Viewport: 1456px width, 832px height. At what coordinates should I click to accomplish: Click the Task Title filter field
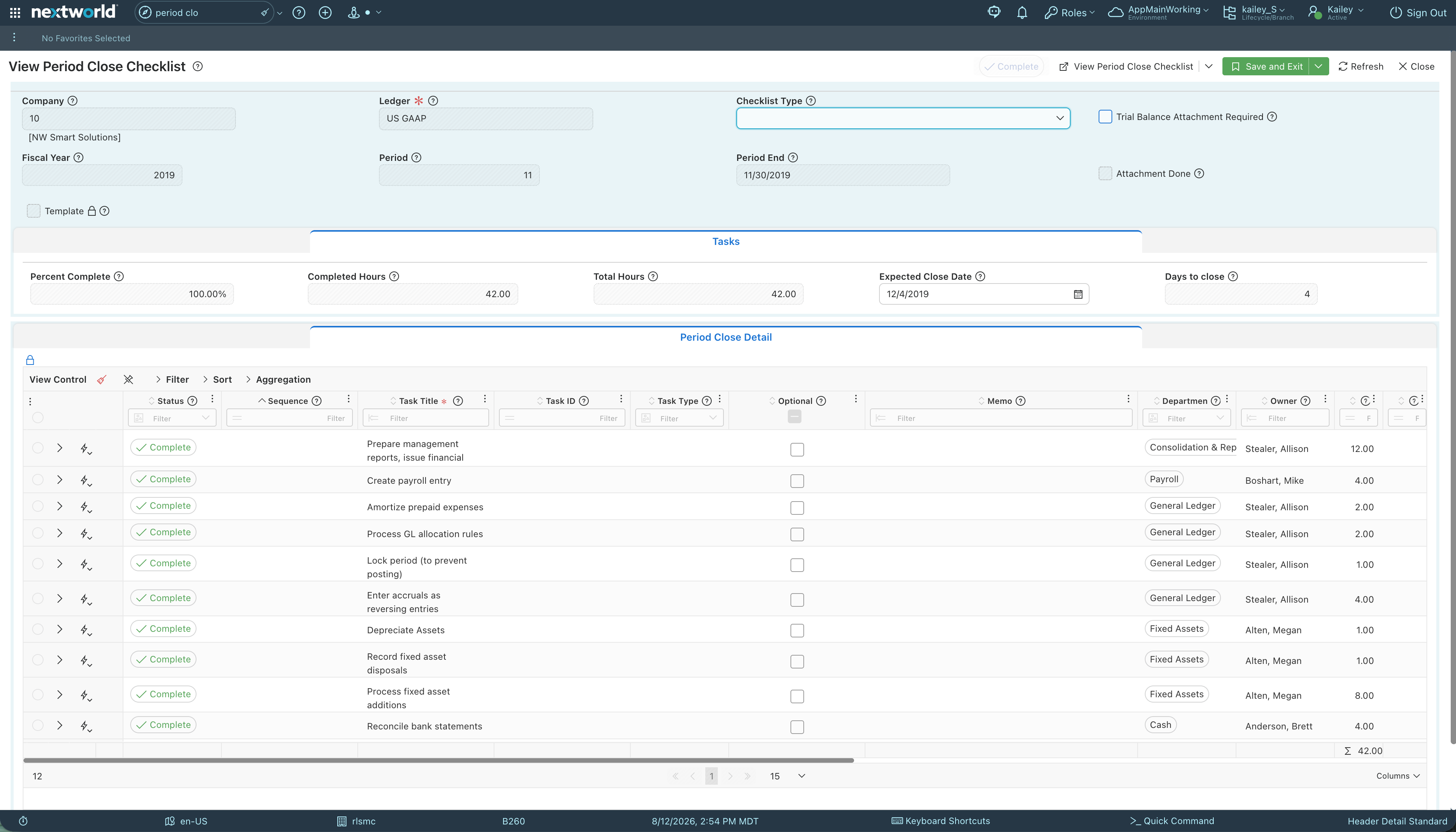pyautogui.click(x=426, y=418)
